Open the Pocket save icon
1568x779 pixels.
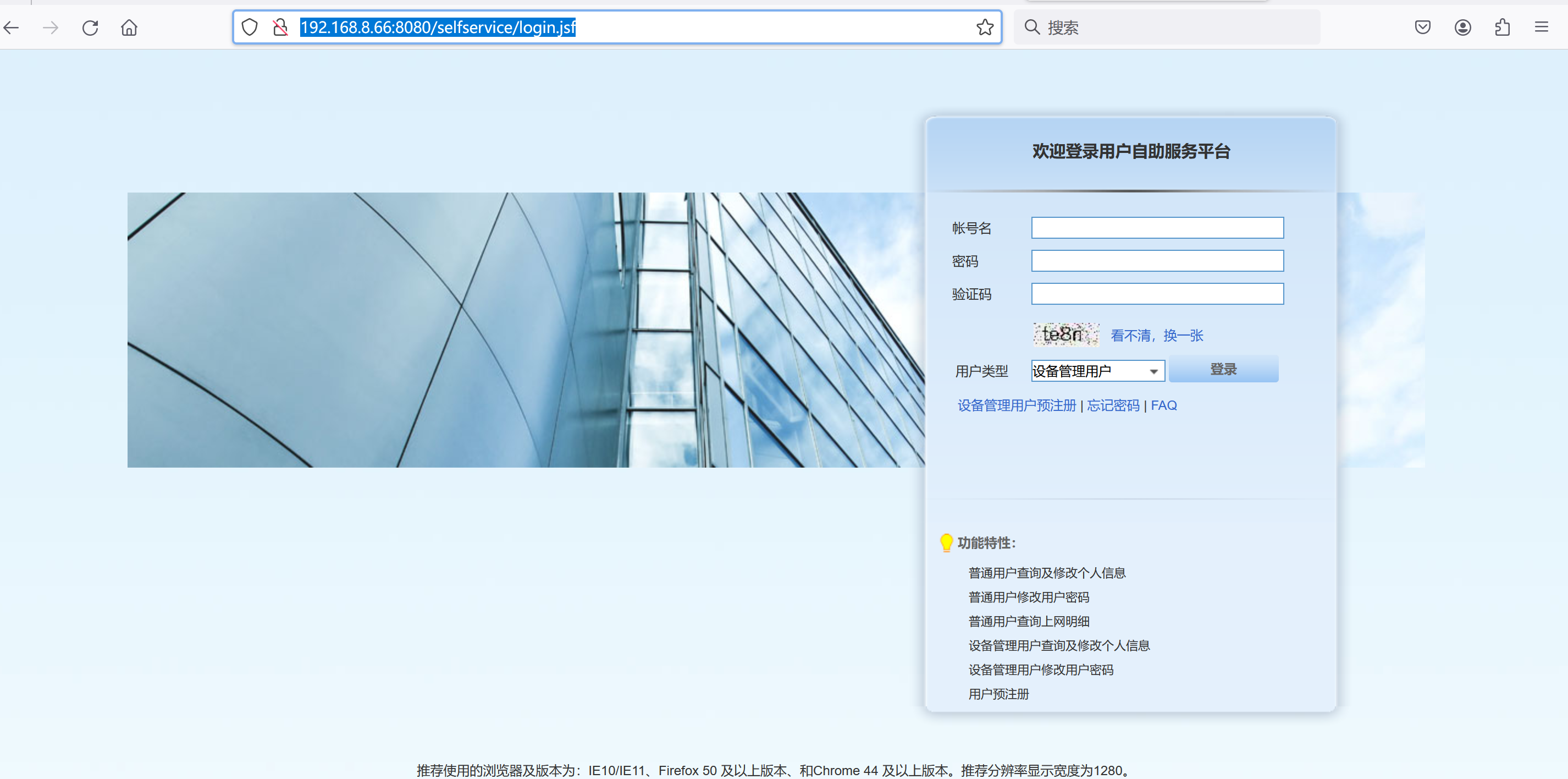[x=1422, y=28]
